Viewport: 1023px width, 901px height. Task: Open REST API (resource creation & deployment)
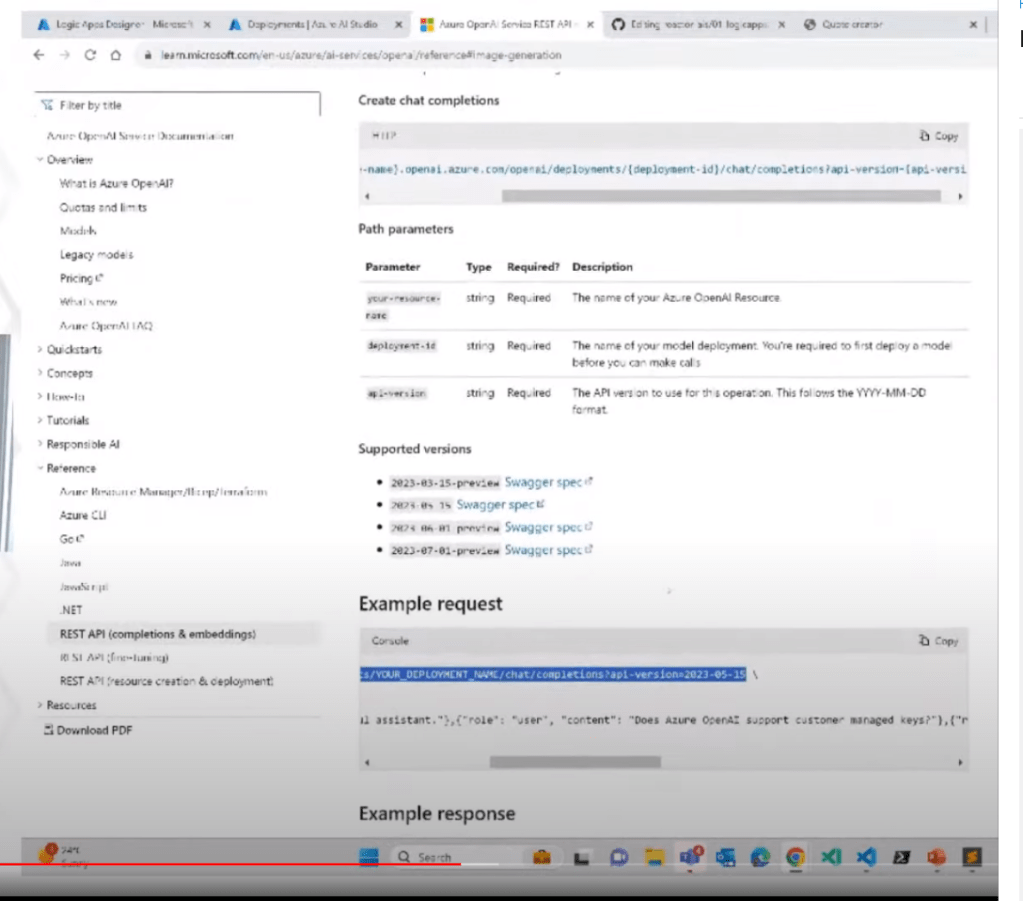click(166, 681)
